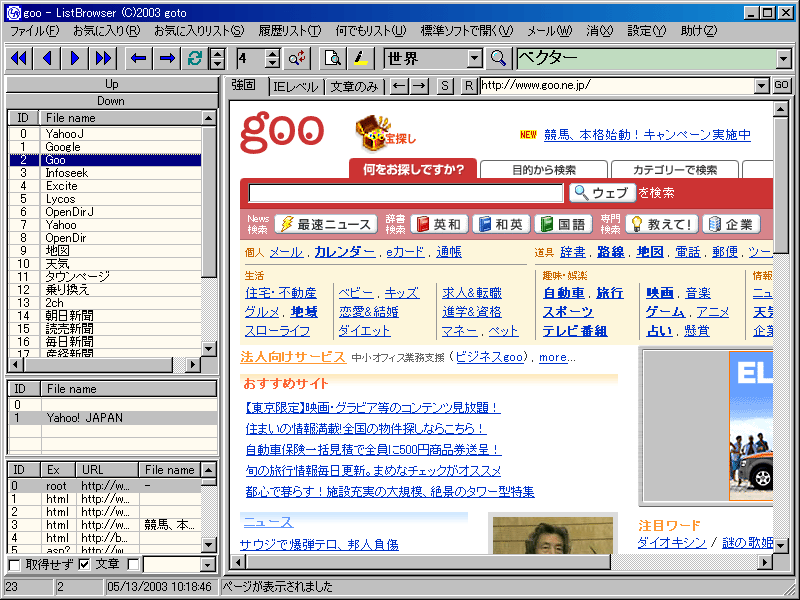This screenshot has height=600, width=800.
Task: Click the car advertisement banner image
Action: tap(751, 426)
